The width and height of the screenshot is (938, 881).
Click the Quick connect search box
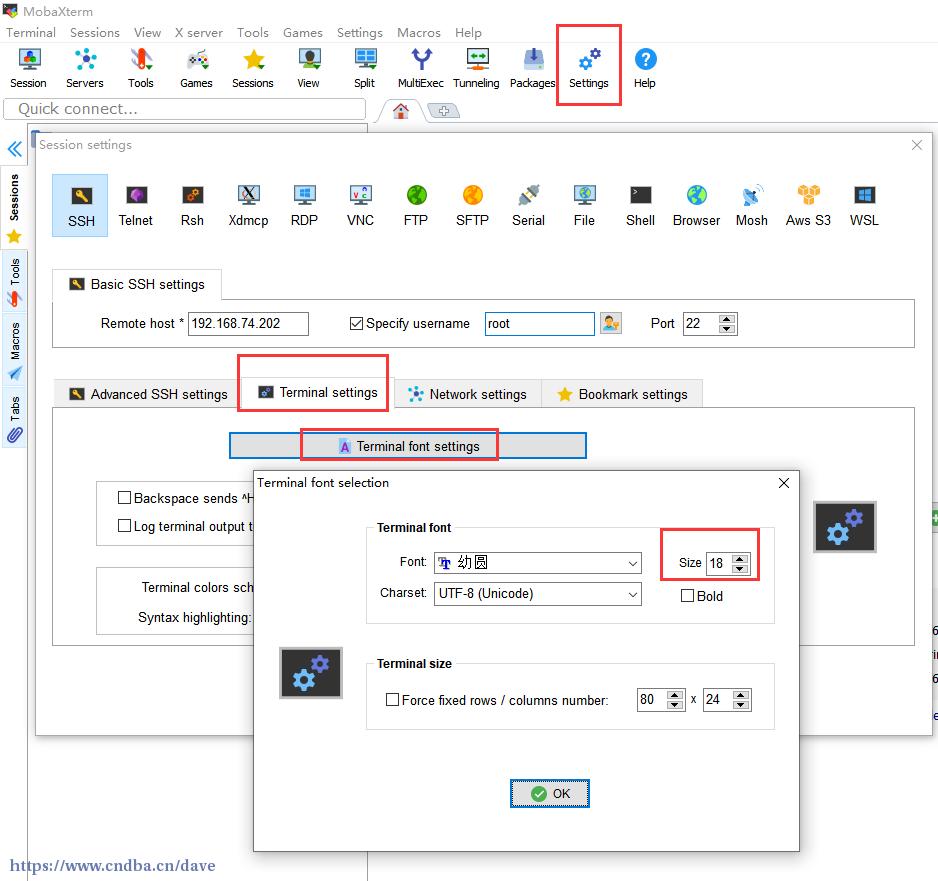[x=184, y=109]
